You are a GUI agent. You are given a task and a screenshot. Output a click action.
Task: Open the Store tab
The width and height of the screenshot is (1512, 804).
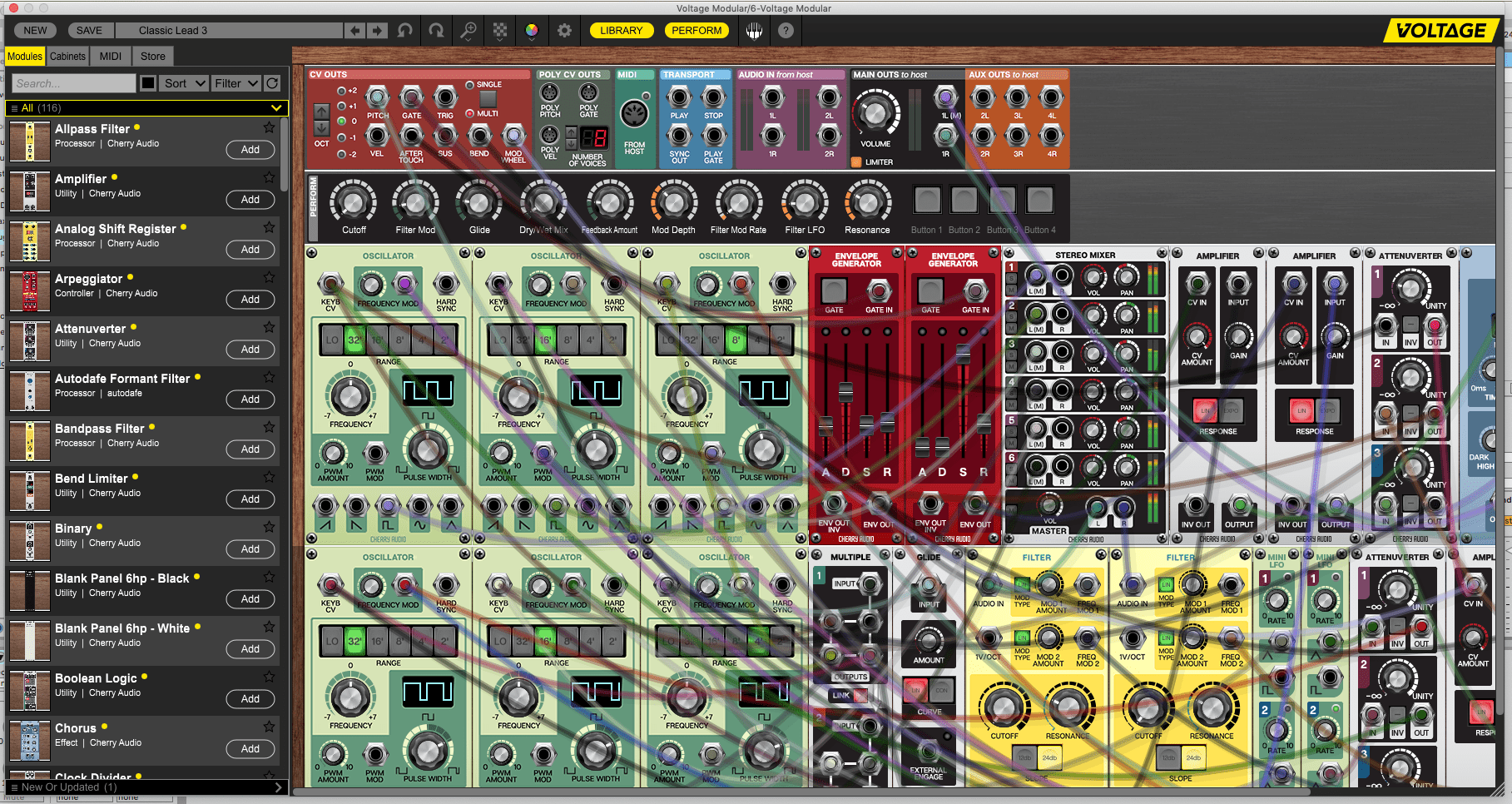(x=153, y=57)
